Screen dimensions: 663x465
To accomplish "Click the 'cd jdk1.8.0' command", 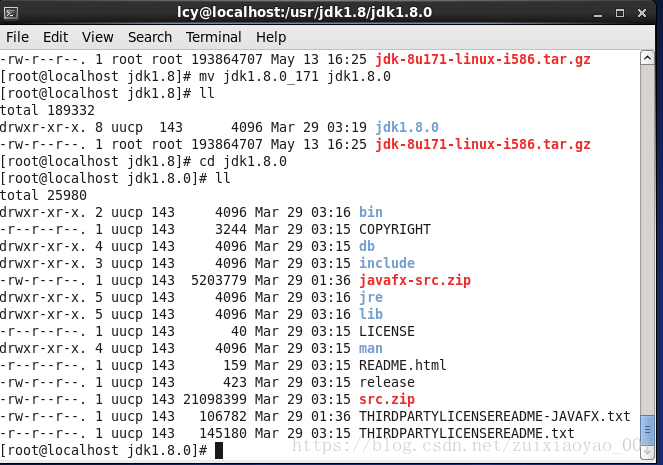I will tap(243, 161).
